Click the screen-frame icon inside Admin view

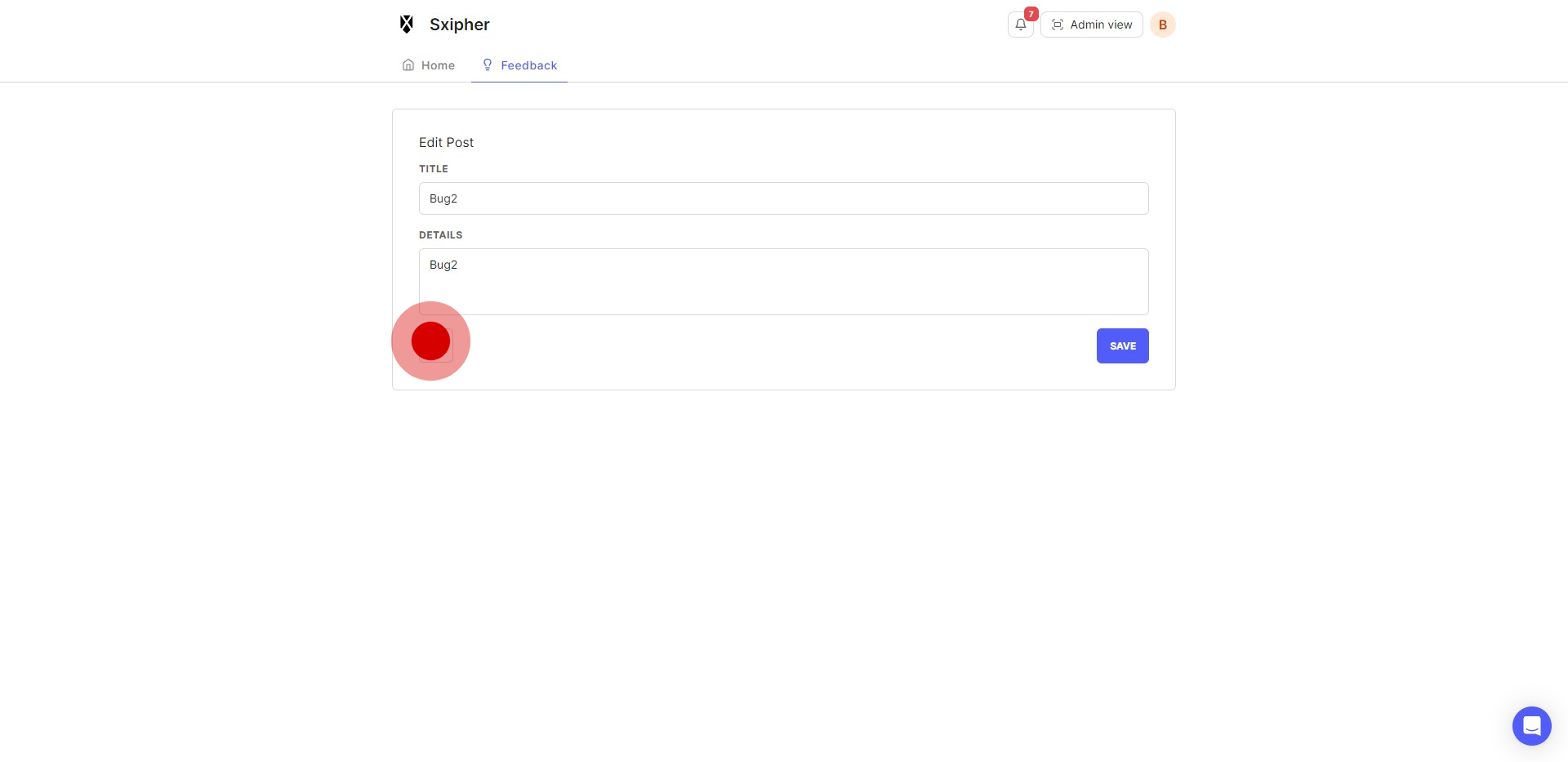[x=1058, y=25]
